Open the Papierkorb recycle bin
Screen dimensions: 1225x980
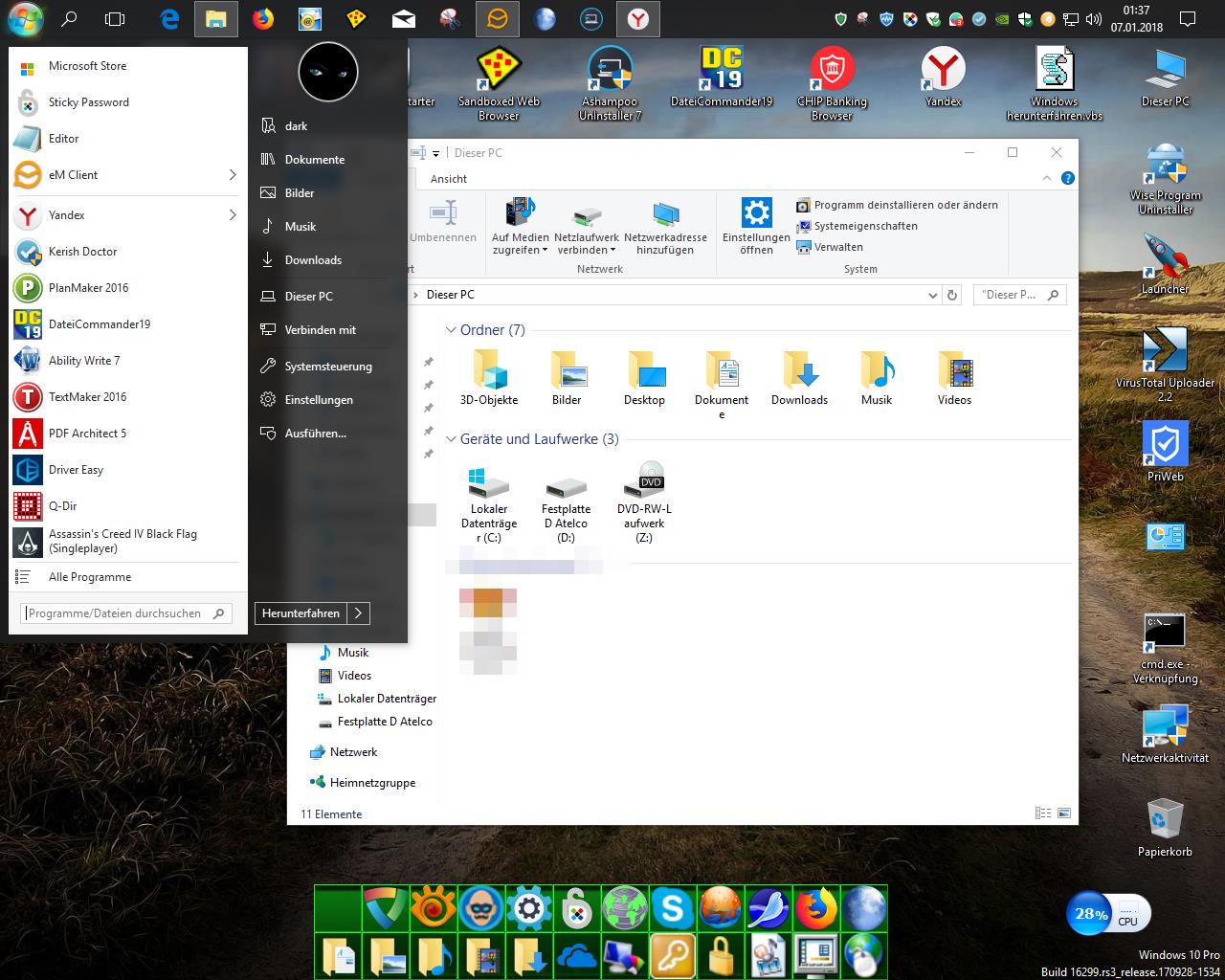tap(1165, 821)
